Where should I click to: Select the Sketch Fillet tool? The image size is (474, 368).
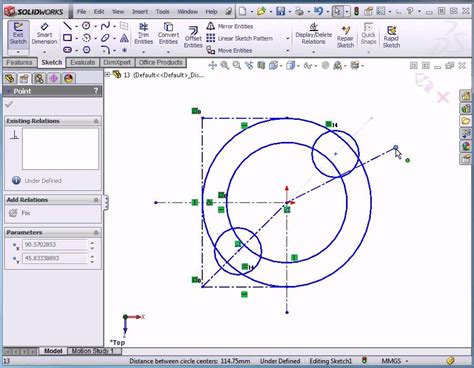tap(105, 50)
